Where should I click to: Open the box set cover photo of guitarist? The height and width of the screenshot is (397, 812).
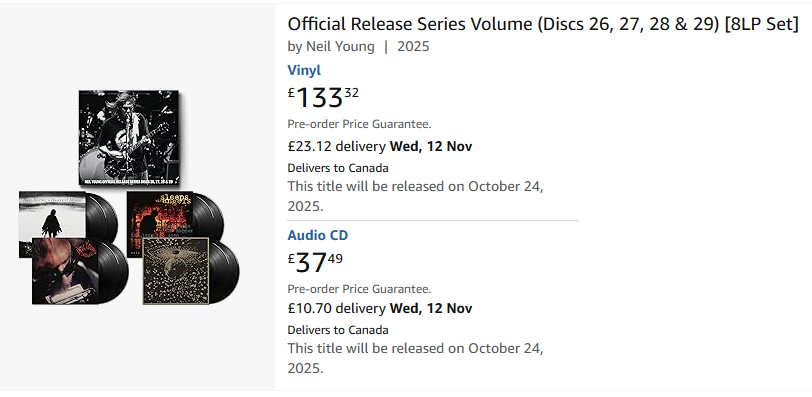pos(129,138)
